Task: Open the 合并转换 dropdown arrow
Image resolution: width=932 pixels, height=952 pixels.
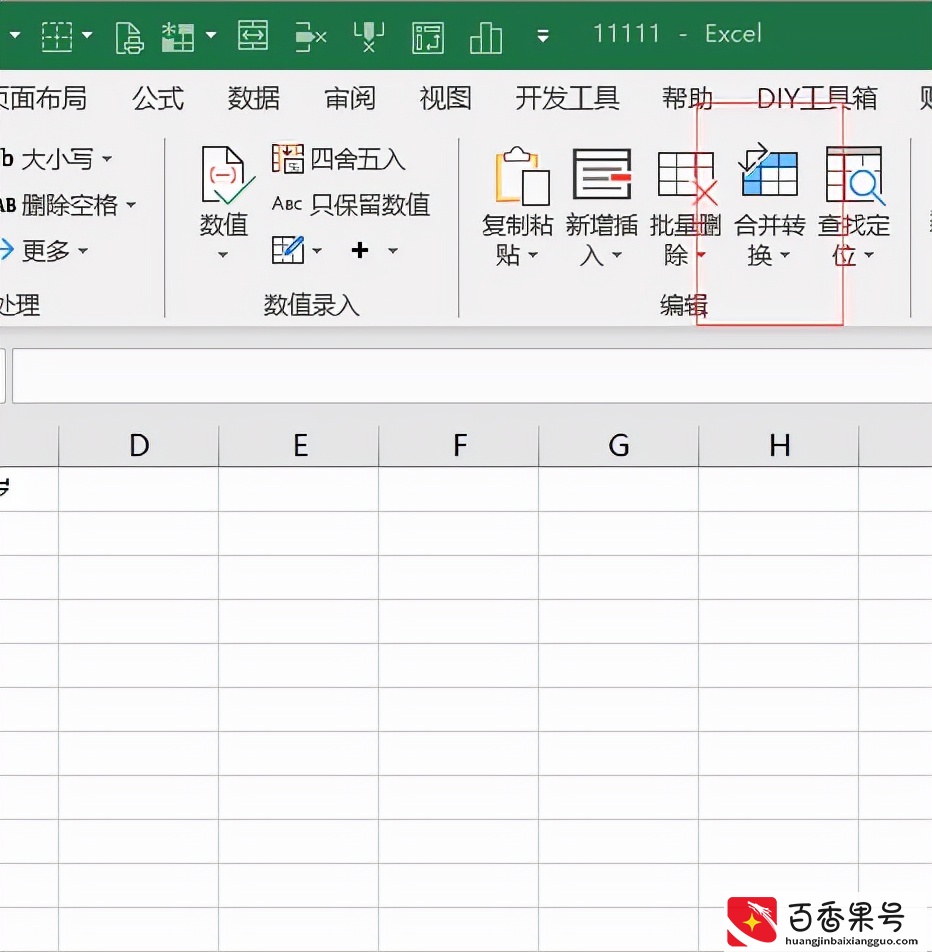Action: point(784,255)
